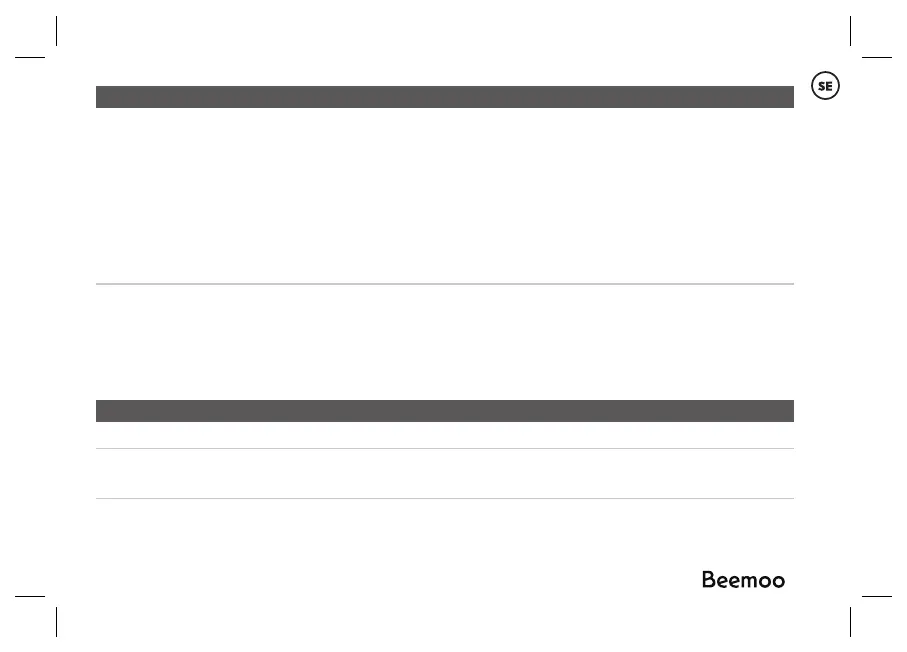Click the top-left horizontal crop mark
Image resolution: width=907 pixels, height=652 pixels.
(x=31, y=57)
